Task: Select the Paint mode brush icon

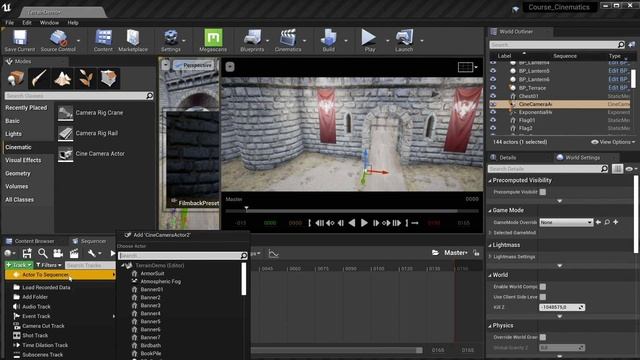Action: click(x=39, y=78)
